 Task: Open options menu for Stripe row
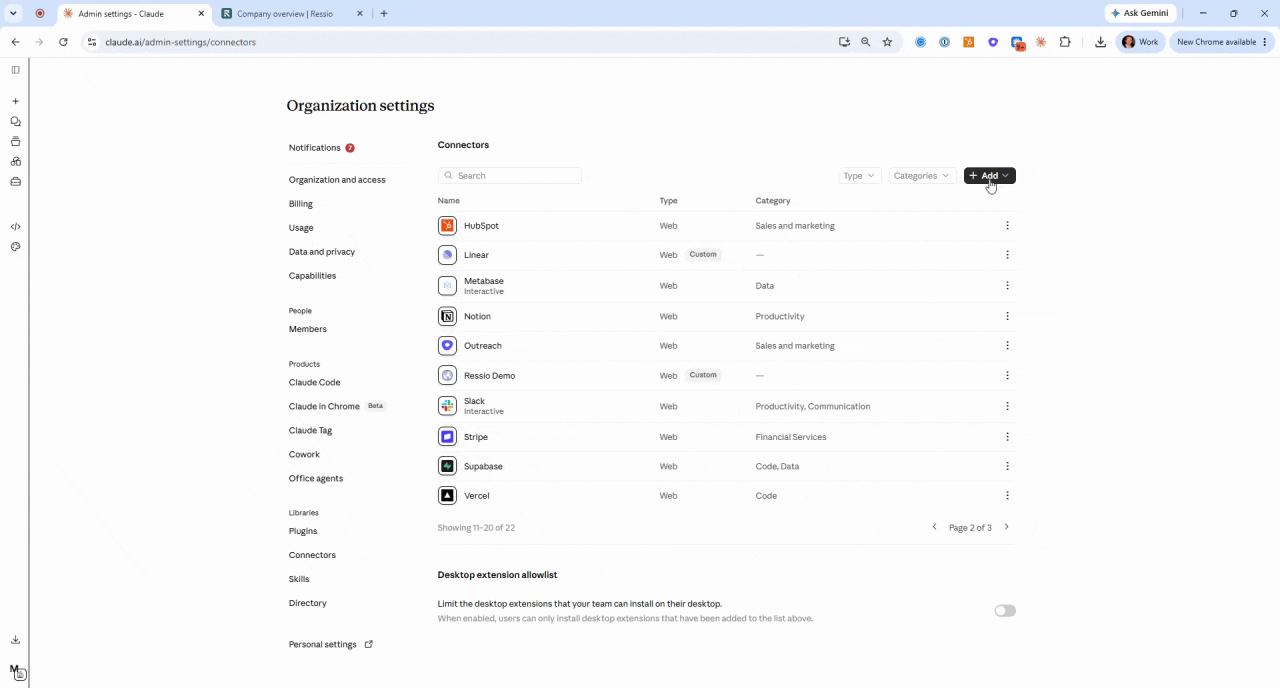coord(1007,437)
